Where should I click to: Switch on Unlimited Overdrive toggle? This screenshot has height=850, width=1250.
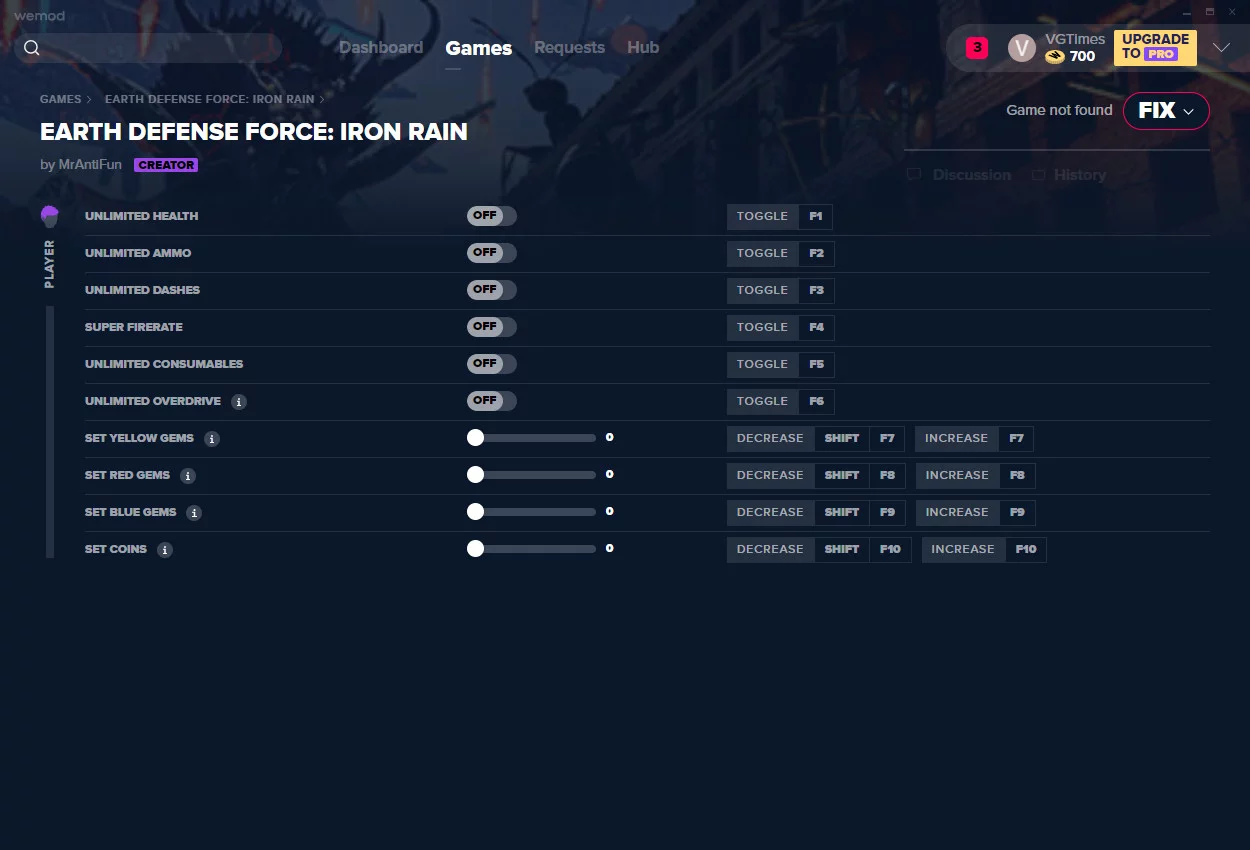click(492, 401)
